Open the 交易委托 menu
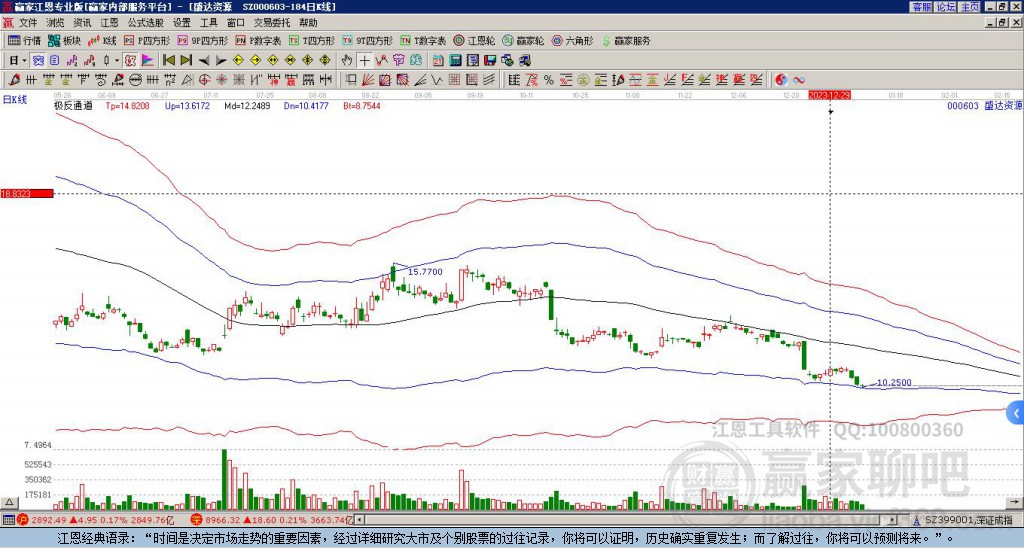Image resolution: width=1024 pixels, height=548 pixels. [272, 23]
